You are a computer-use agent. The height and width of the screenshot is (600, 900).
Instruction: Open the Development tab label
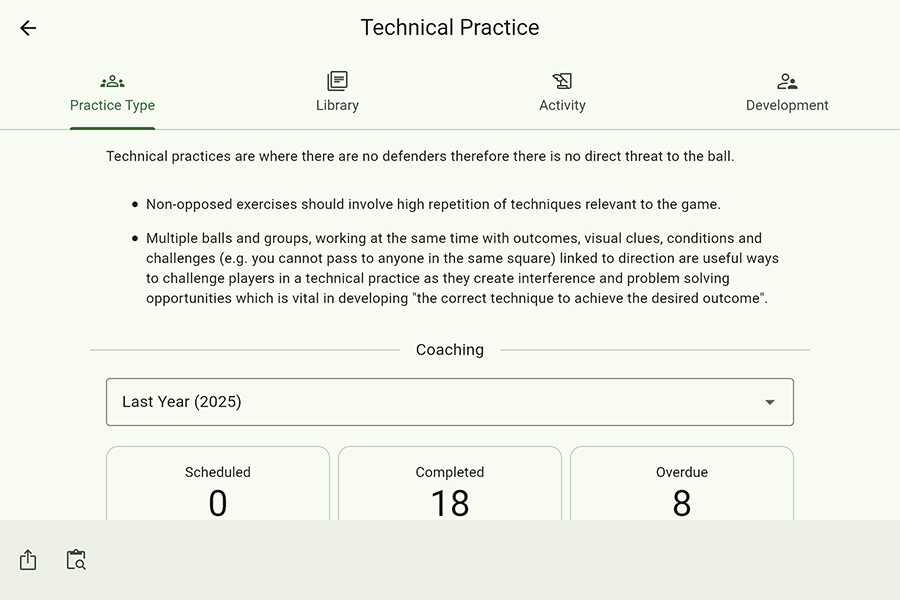(787, 105)
